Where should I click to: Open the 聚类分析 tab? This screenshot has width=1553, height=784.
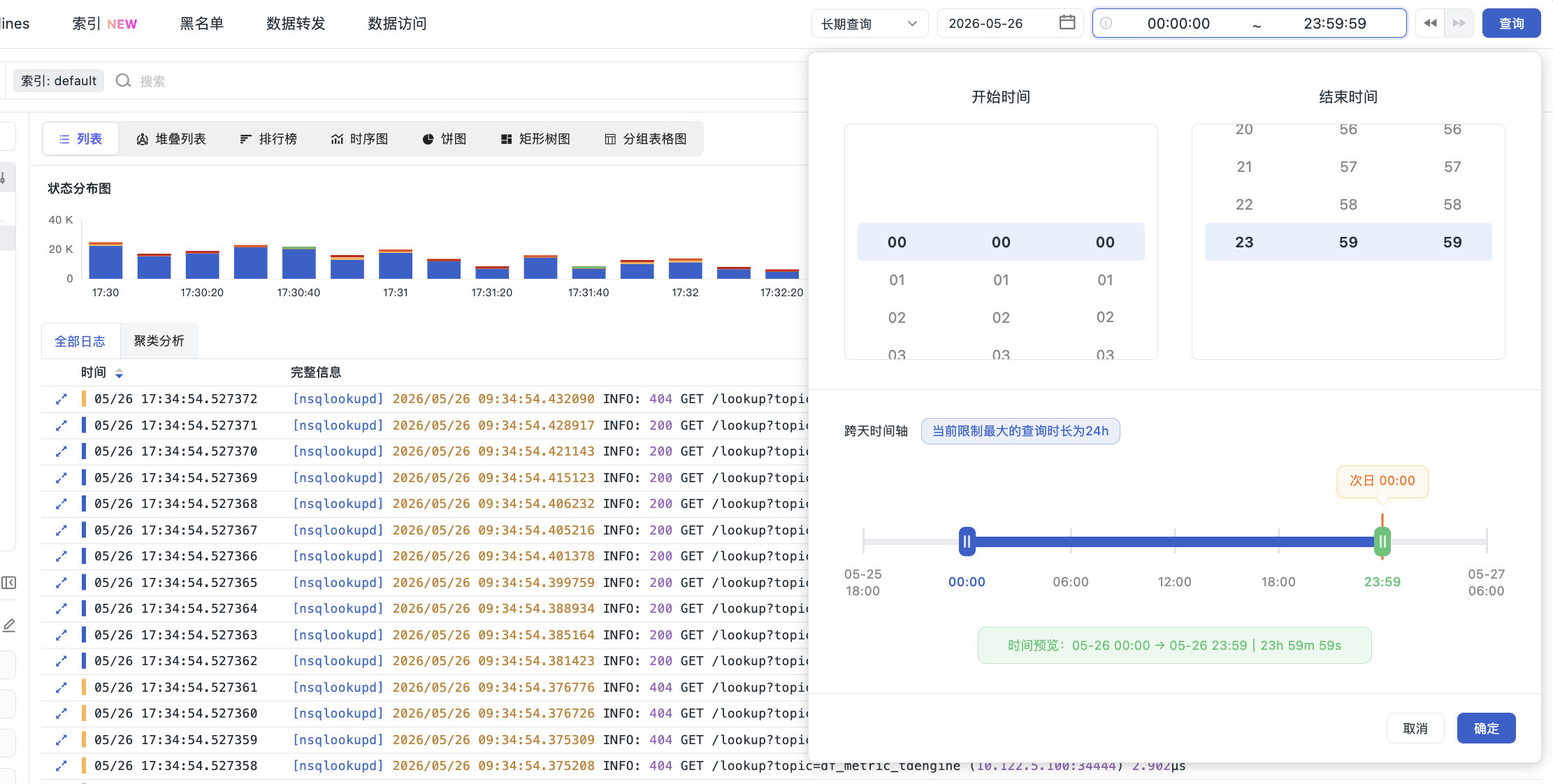click(x=159, y=341)
